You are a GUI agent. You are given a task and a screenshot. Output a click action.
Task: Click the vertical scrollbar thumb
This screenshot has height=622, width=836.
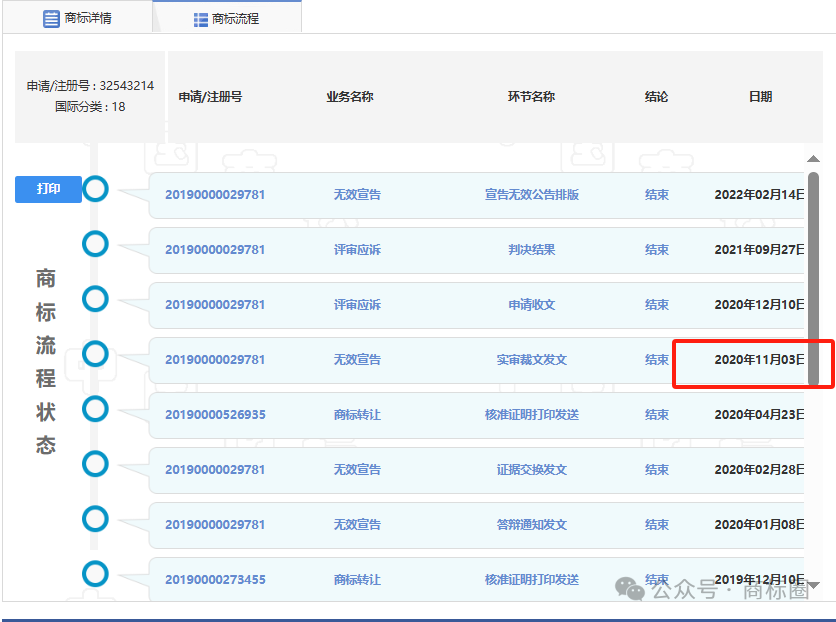(x=813, y=278)
